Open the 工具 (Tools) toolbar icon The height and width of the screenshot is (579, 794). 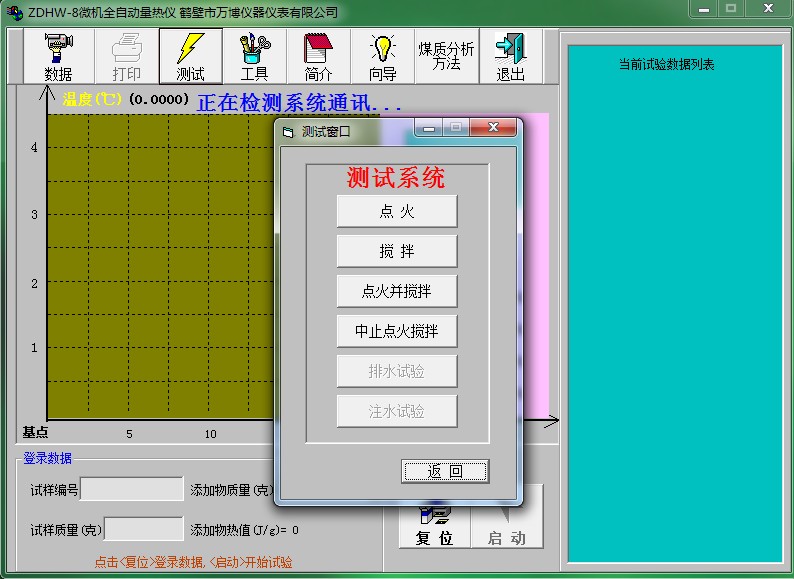point(254,56)
